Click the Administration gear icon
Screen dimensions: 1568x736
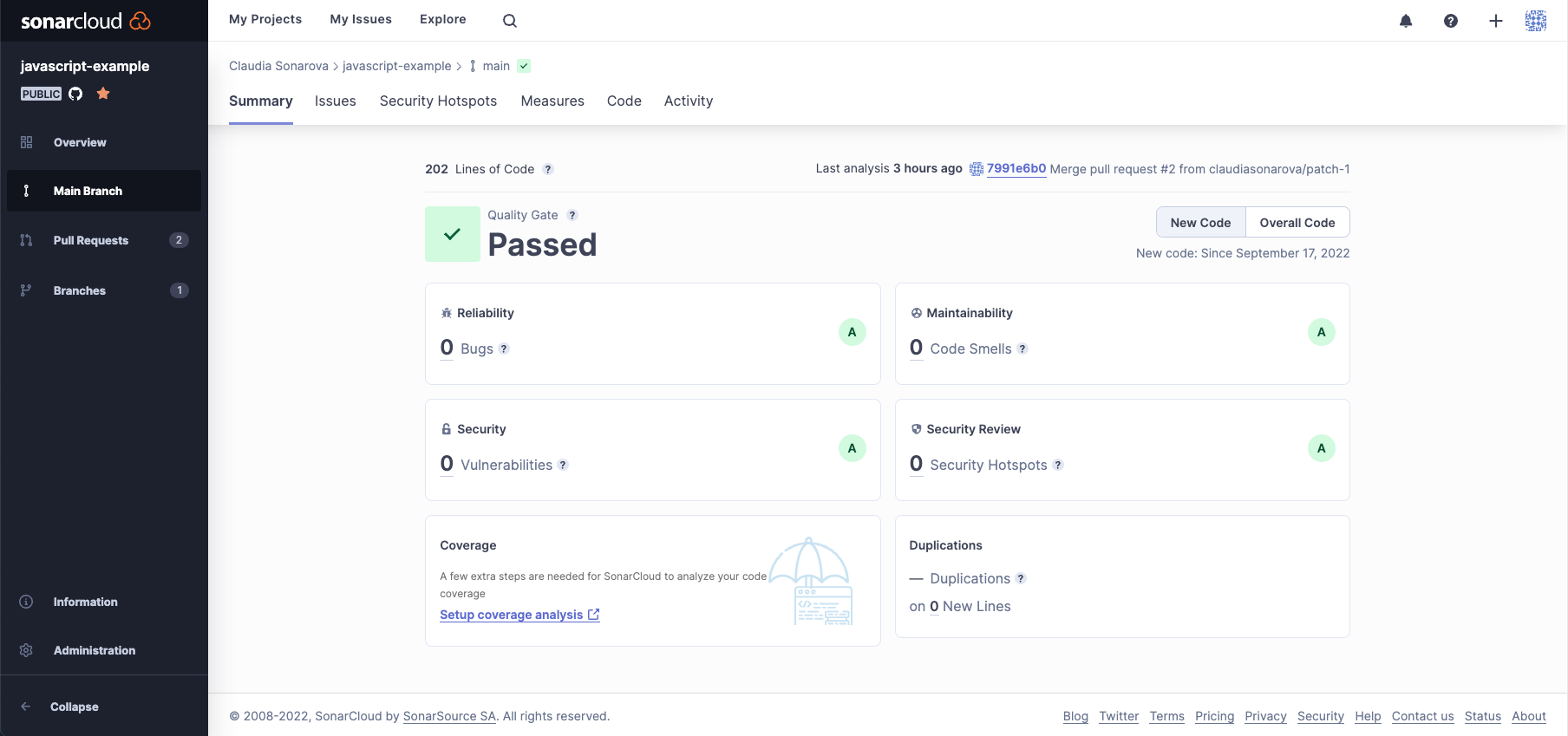(26, 650)
